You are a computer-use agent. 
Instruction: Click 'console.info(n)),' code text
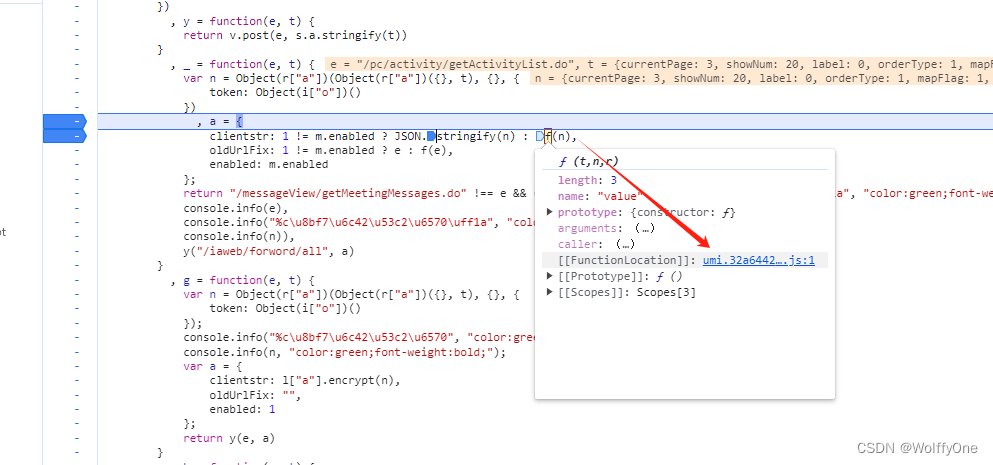pos(239,236)
